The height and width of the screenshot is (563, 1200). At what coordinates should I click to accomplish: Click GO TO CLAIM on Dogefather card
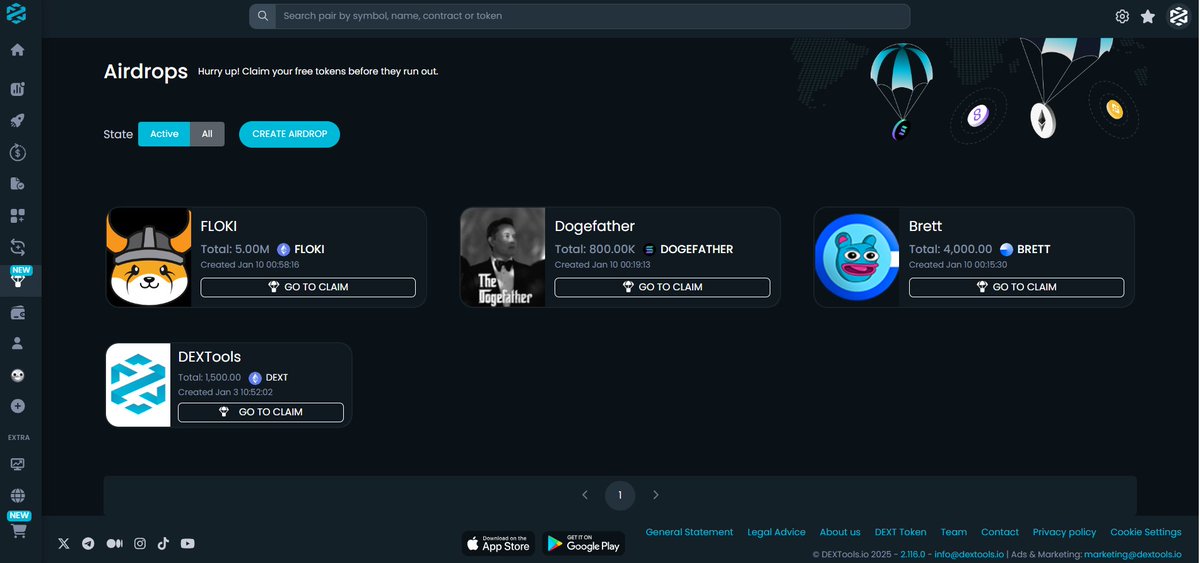click(662, 287)
